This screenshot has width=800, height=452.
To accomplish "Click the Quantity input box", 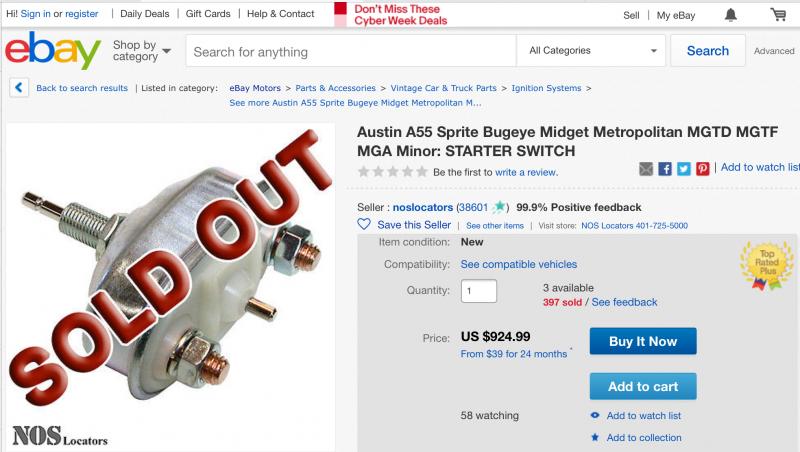I will (479, 291).
